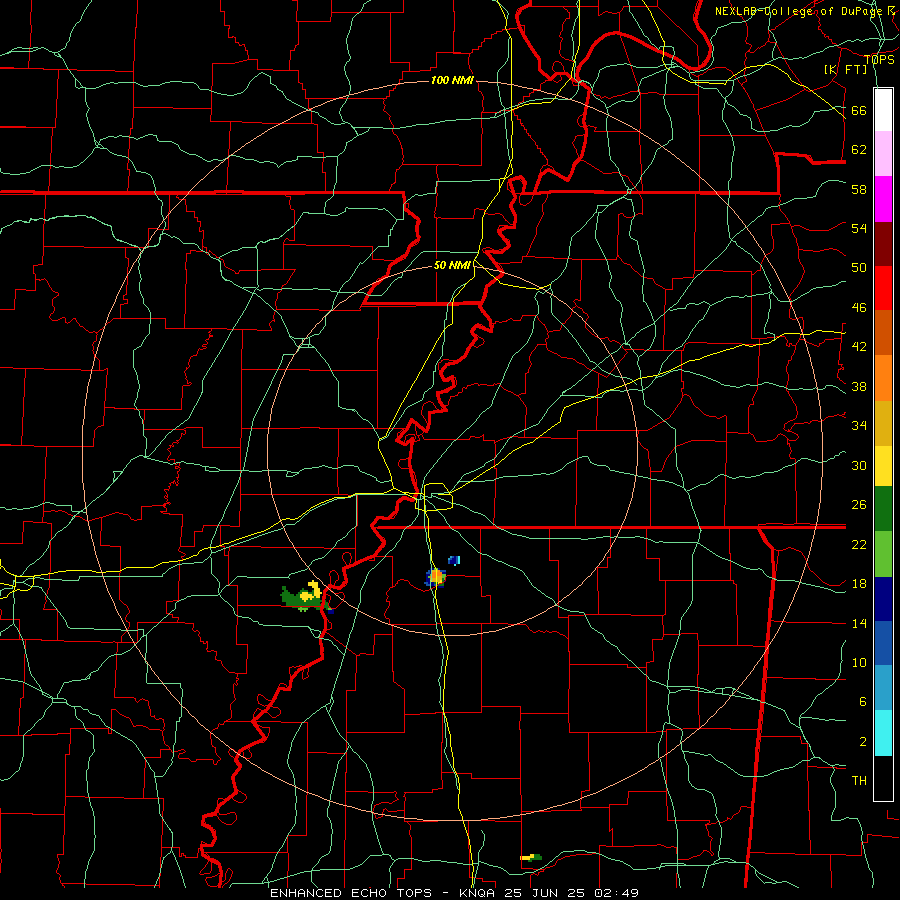
Task: Click the dark orange legend swatch
Action: tap(883, 333)
